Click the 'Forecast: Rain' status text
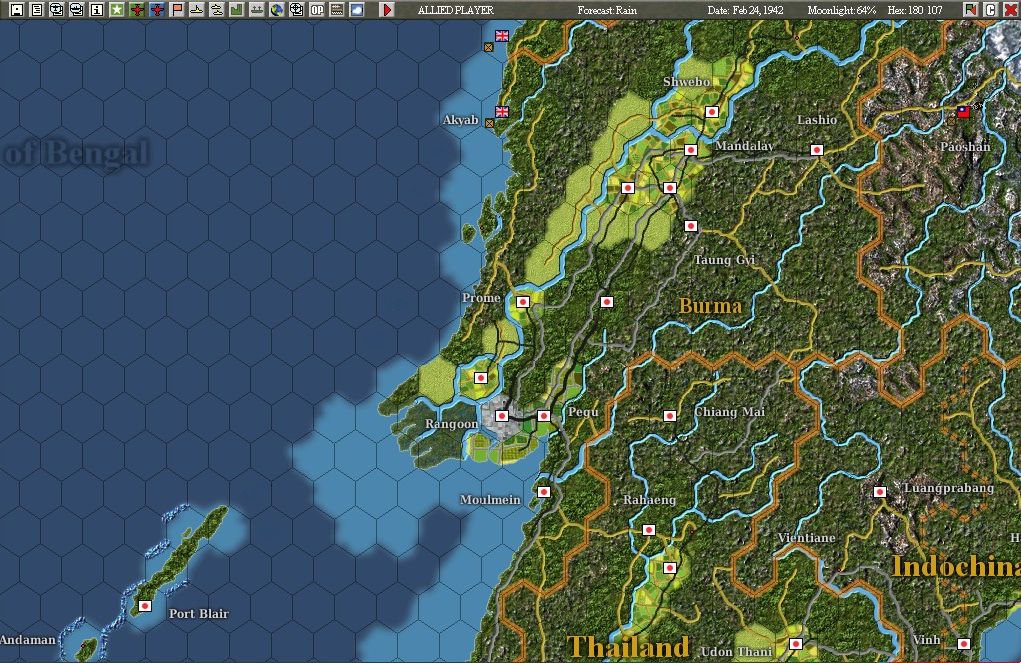The image size is (1021, 663). pyautogui.click(x=607, y=10)
